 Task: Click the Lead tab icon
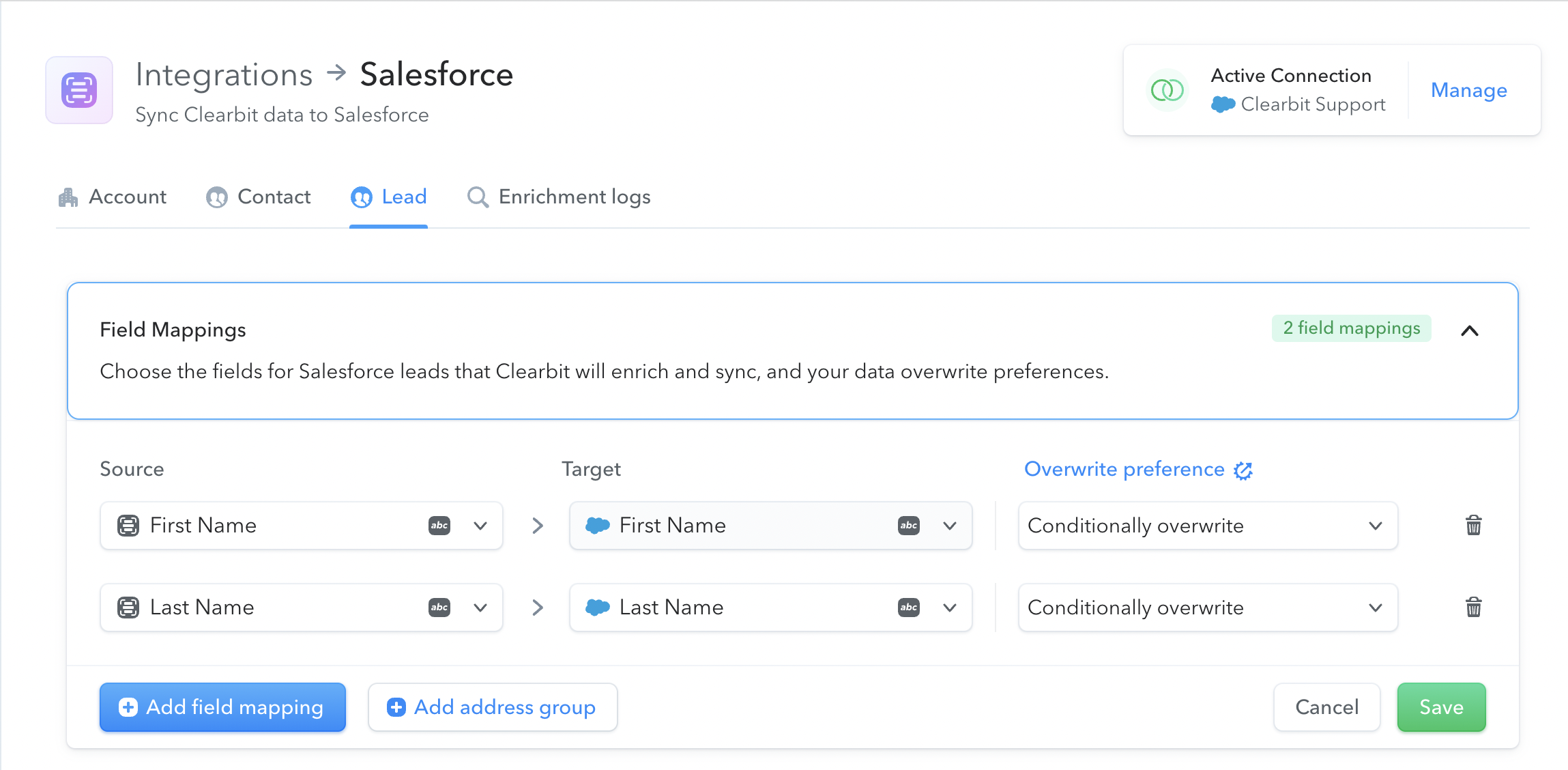coord(361,197)
